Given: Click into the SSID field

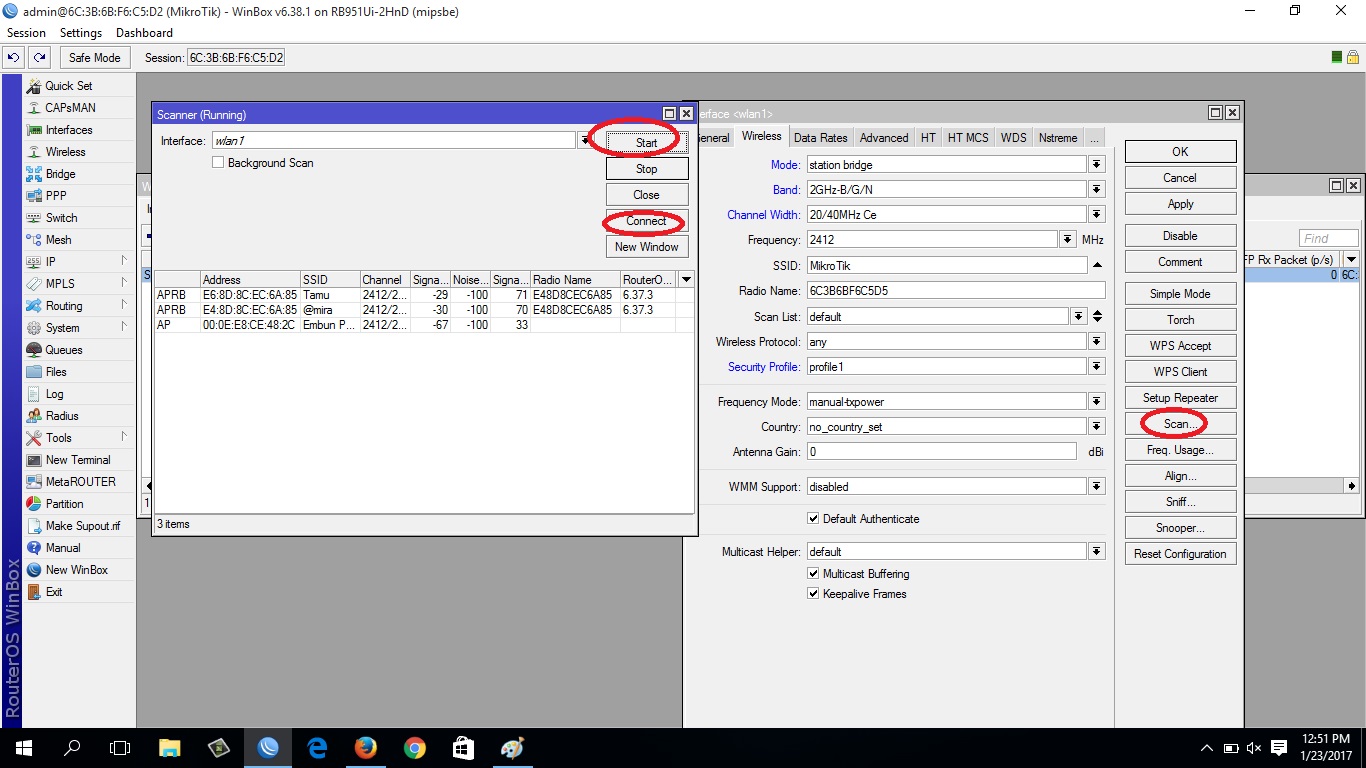Looking at the screenshot, I should [946, 266].
